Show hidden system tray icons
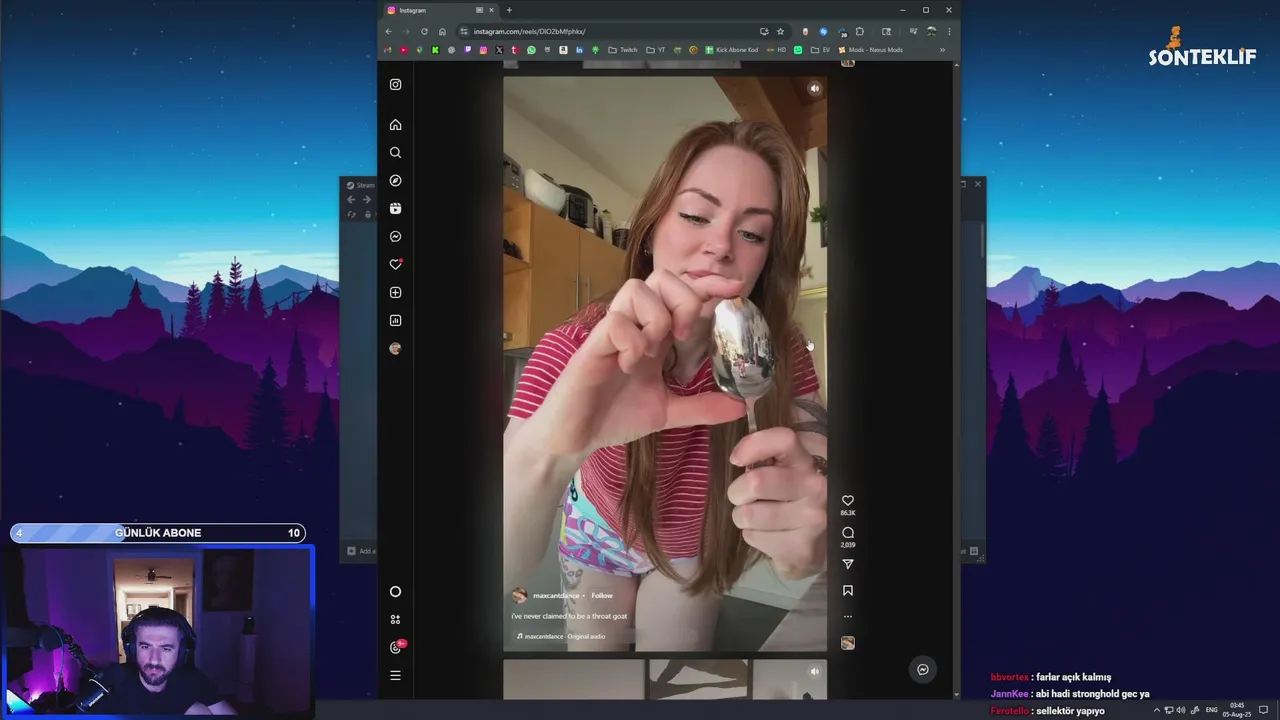Viewport: 1280px width, 720px height. coord(1157,710)
